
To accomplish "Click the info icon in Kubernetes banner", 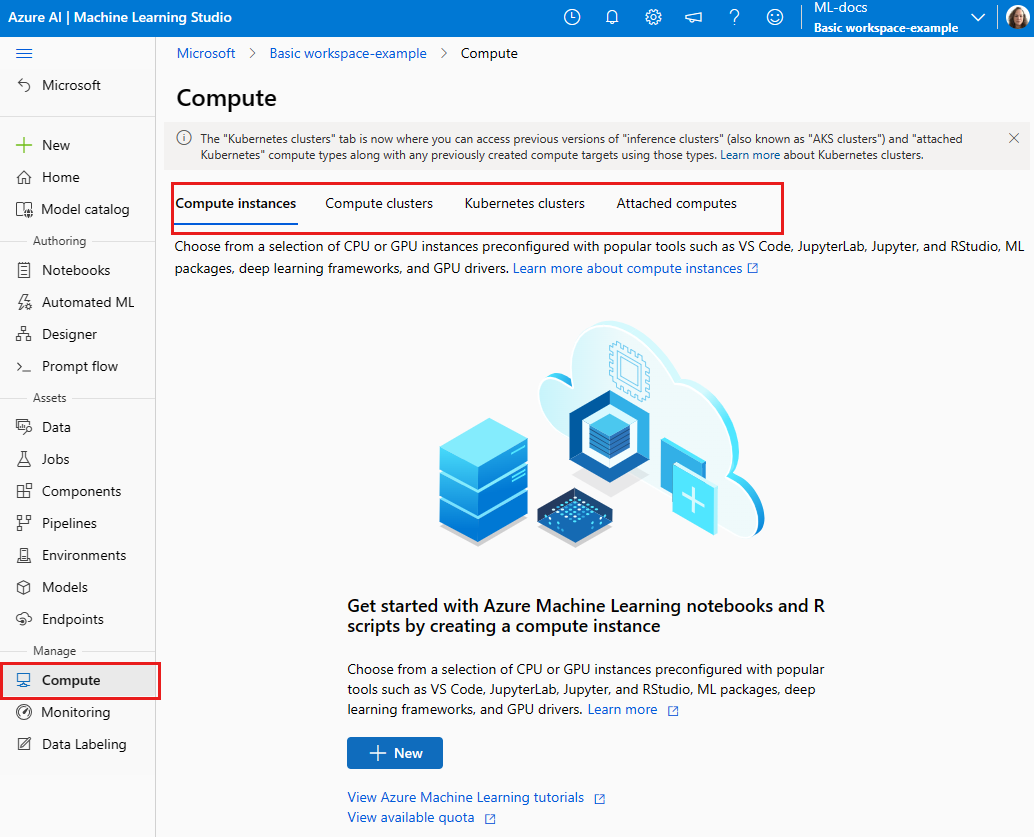I will (x=184, y=138).
